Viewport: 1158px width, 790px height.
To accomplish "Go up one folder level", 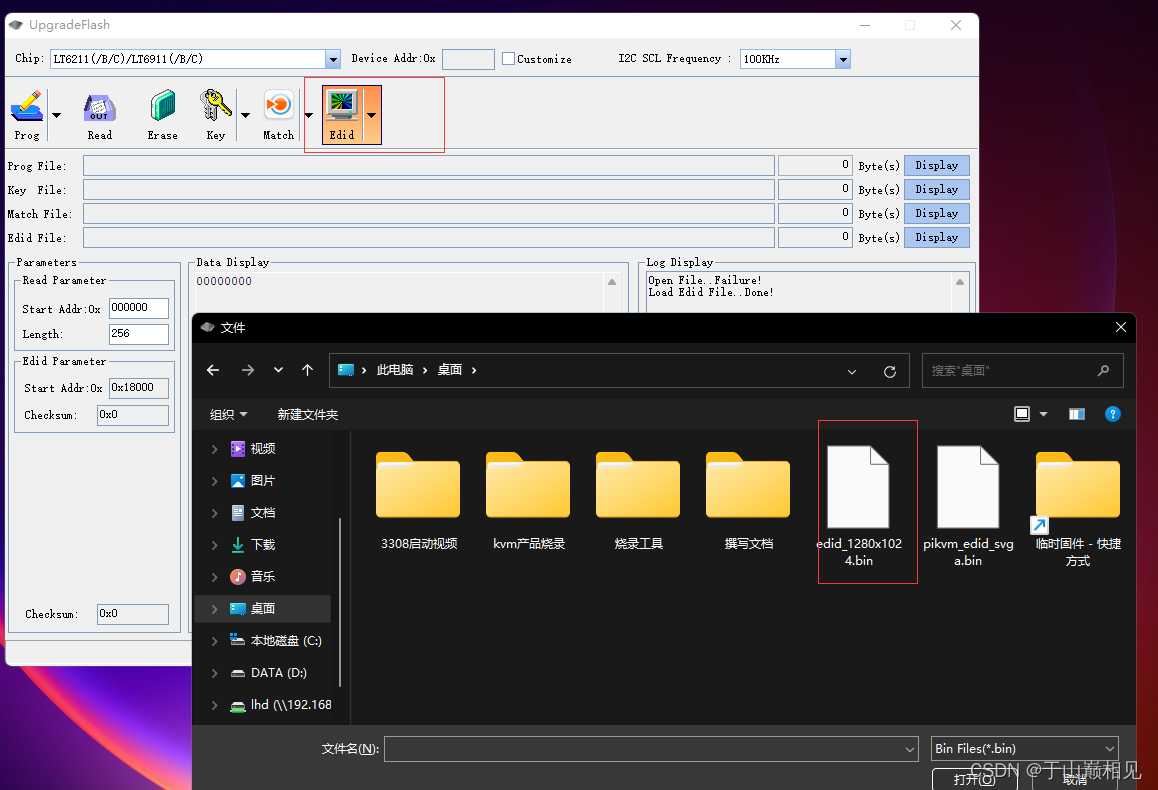I will 307,370.
